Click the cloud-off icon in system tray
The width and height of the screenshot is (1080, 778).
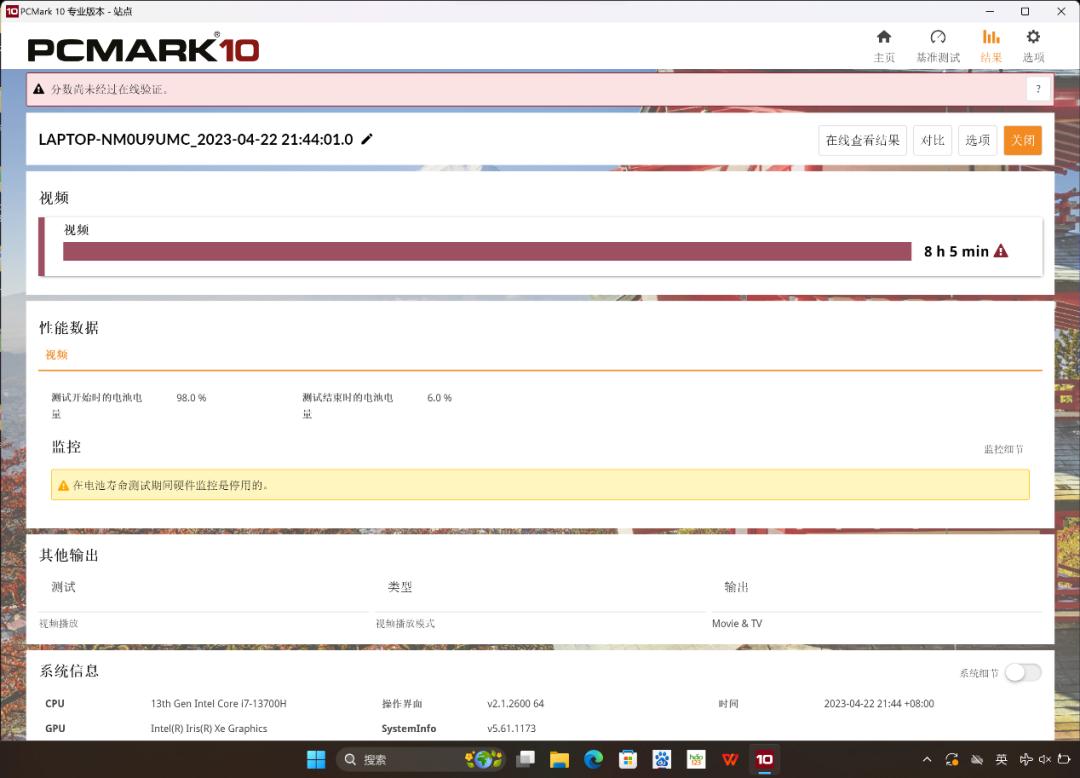(977, 759)
